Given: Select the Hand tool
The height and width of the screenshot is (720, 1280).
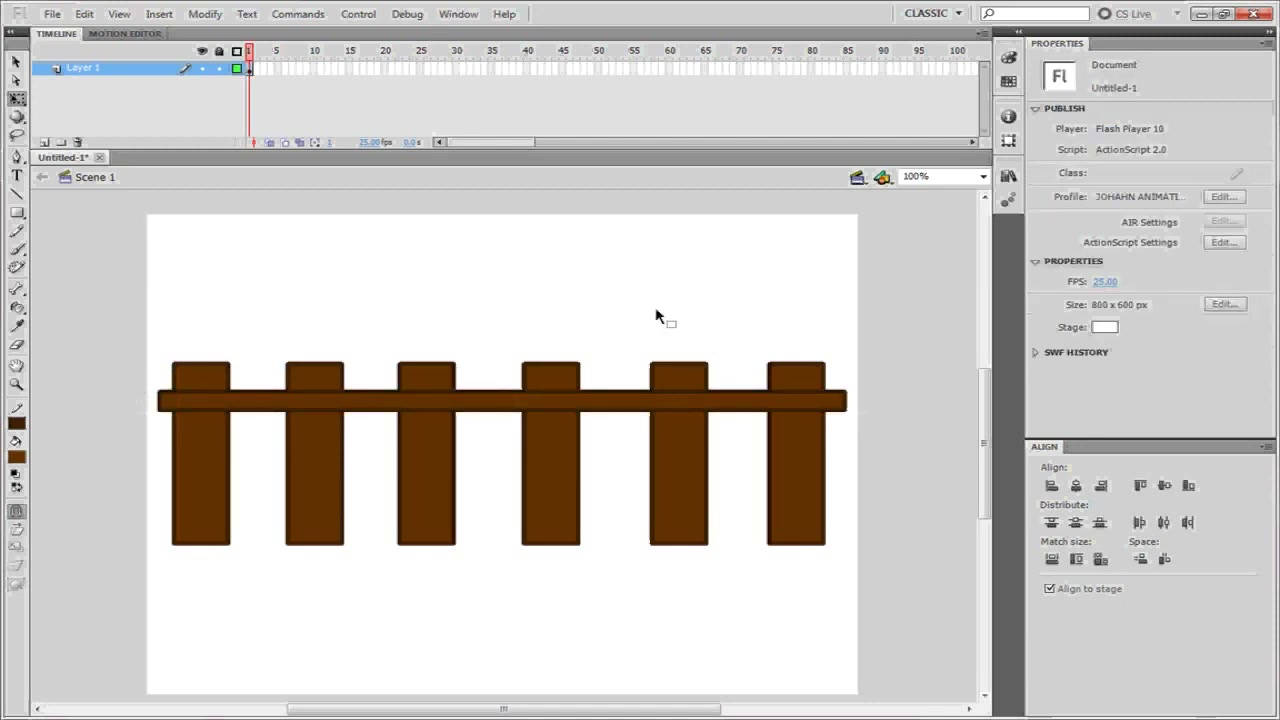Looking at the screenshot, I should (16, 366).
